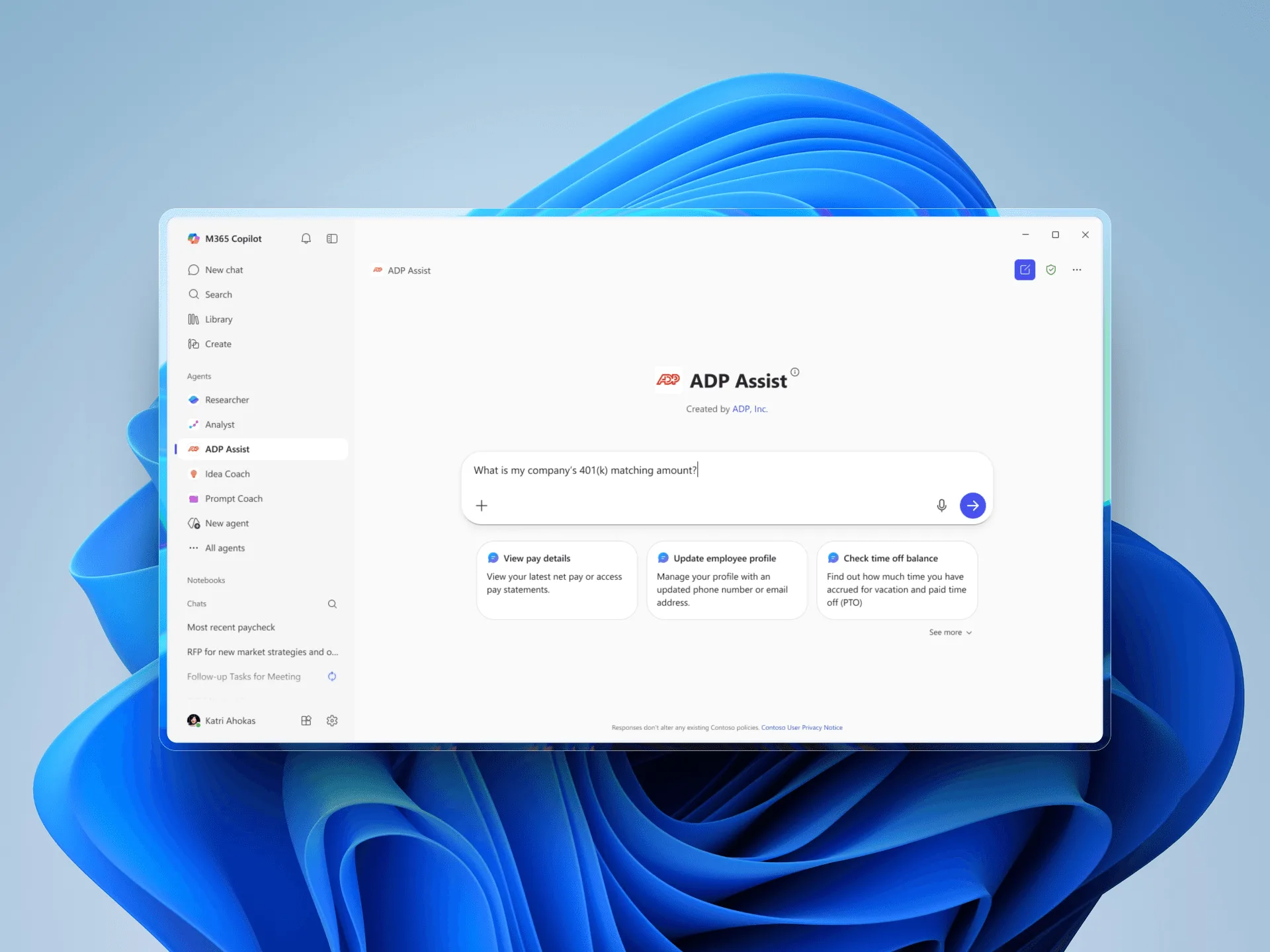Add attachment with plus icon
The image size is (1270, 952).
[x=482, y=506]
